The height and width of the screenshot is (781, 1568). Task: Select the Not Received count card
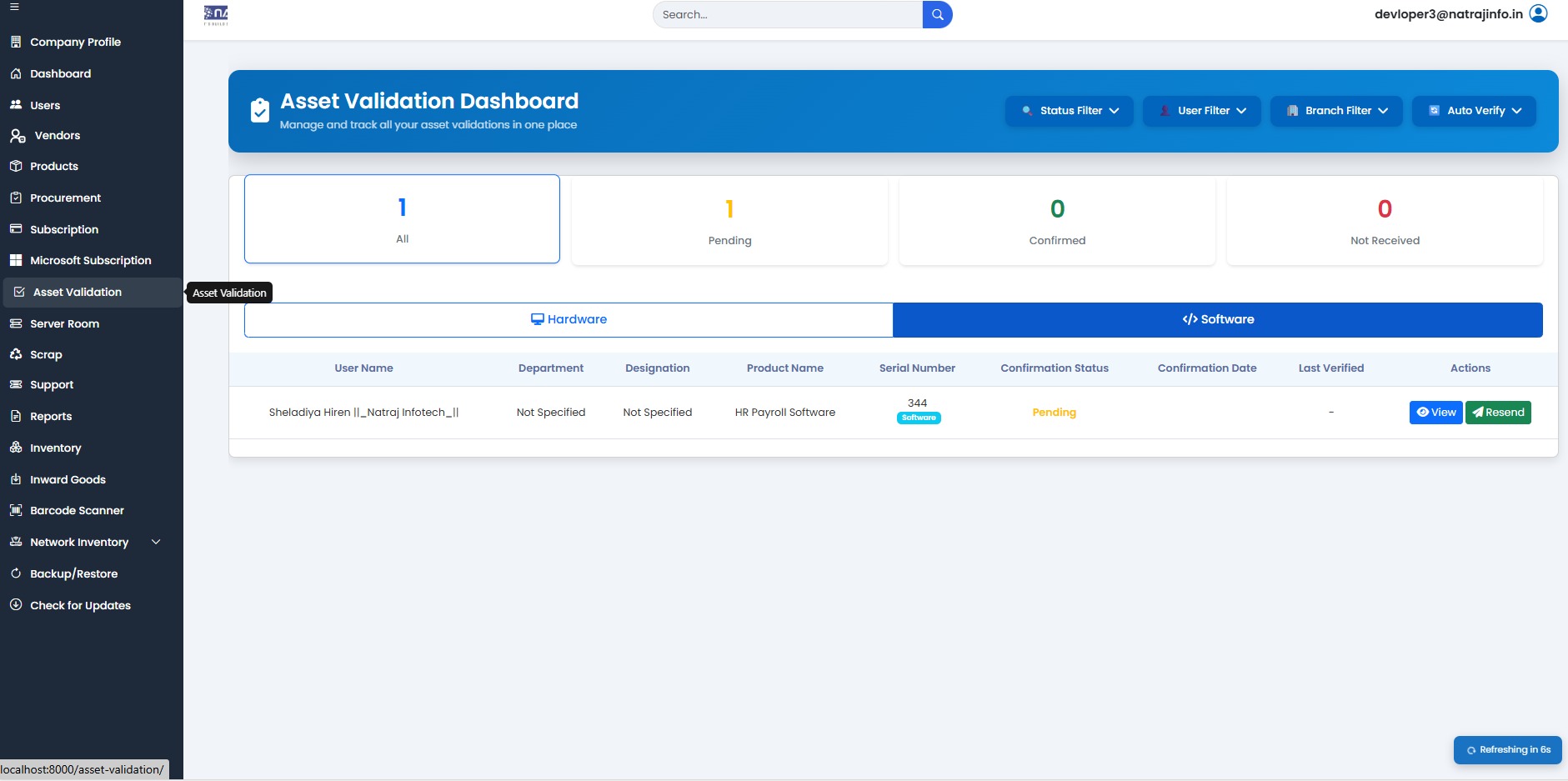1385,221
